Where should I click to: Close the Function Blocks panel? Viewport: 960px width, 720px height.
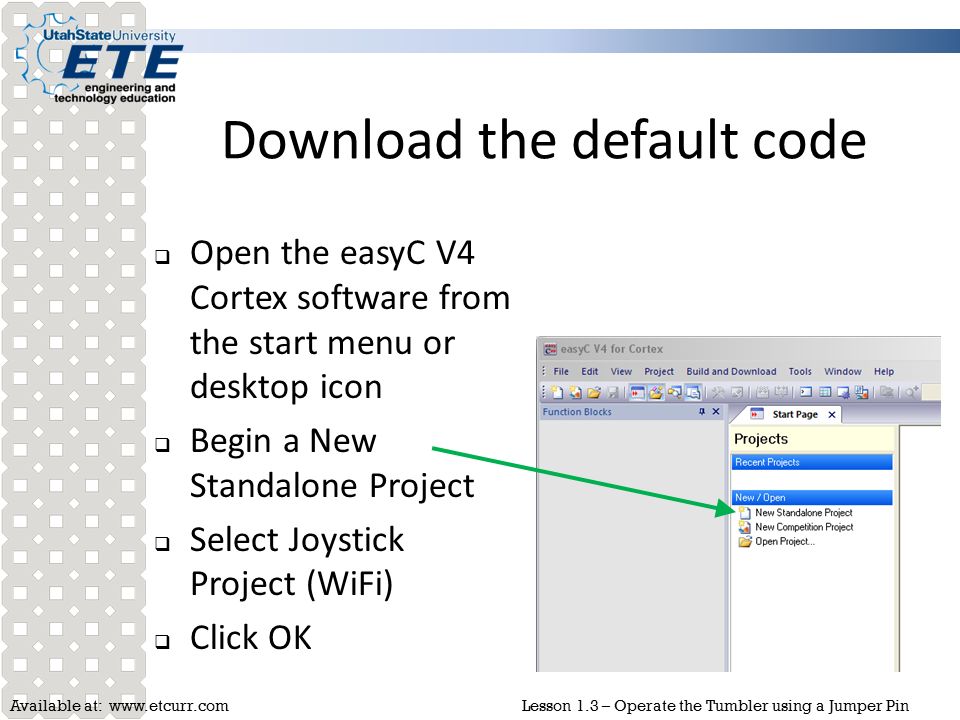pyautogui.click(x=716, y=411)
